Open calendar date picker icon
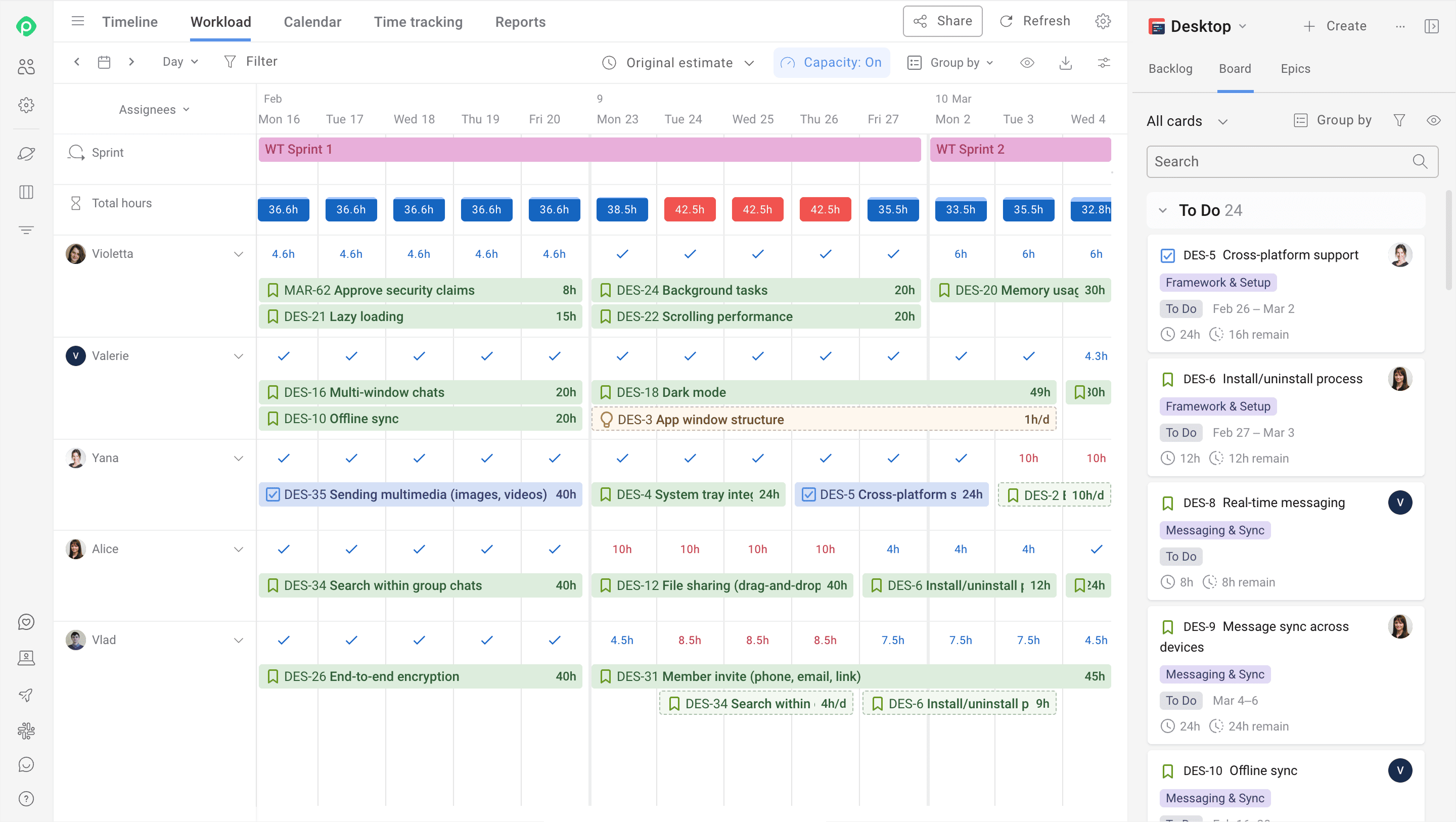Screen dimensions: 1456x822 104,62
